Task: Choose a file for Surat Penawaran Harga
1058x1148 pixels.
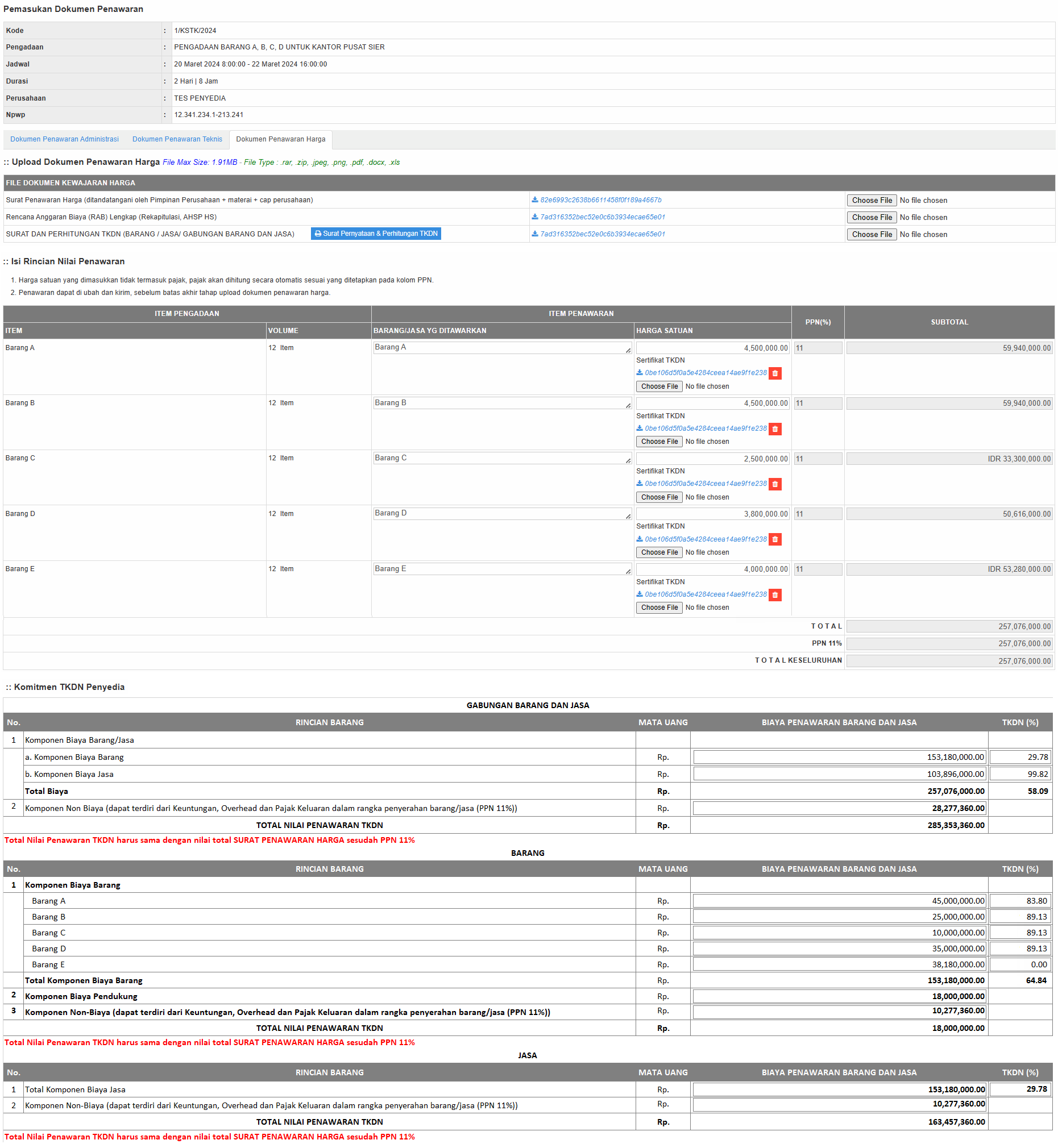Action: 872,200
